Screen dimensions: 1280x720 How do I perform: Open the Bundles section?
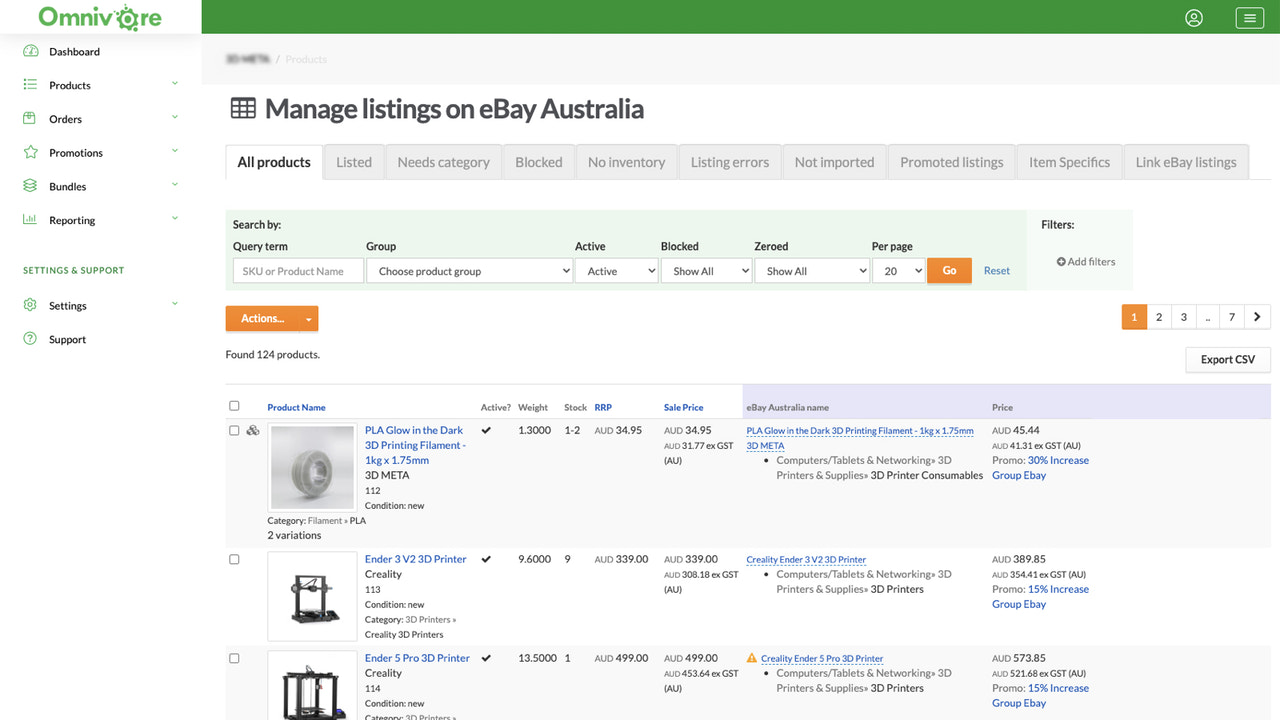click(x=65, y=185)
